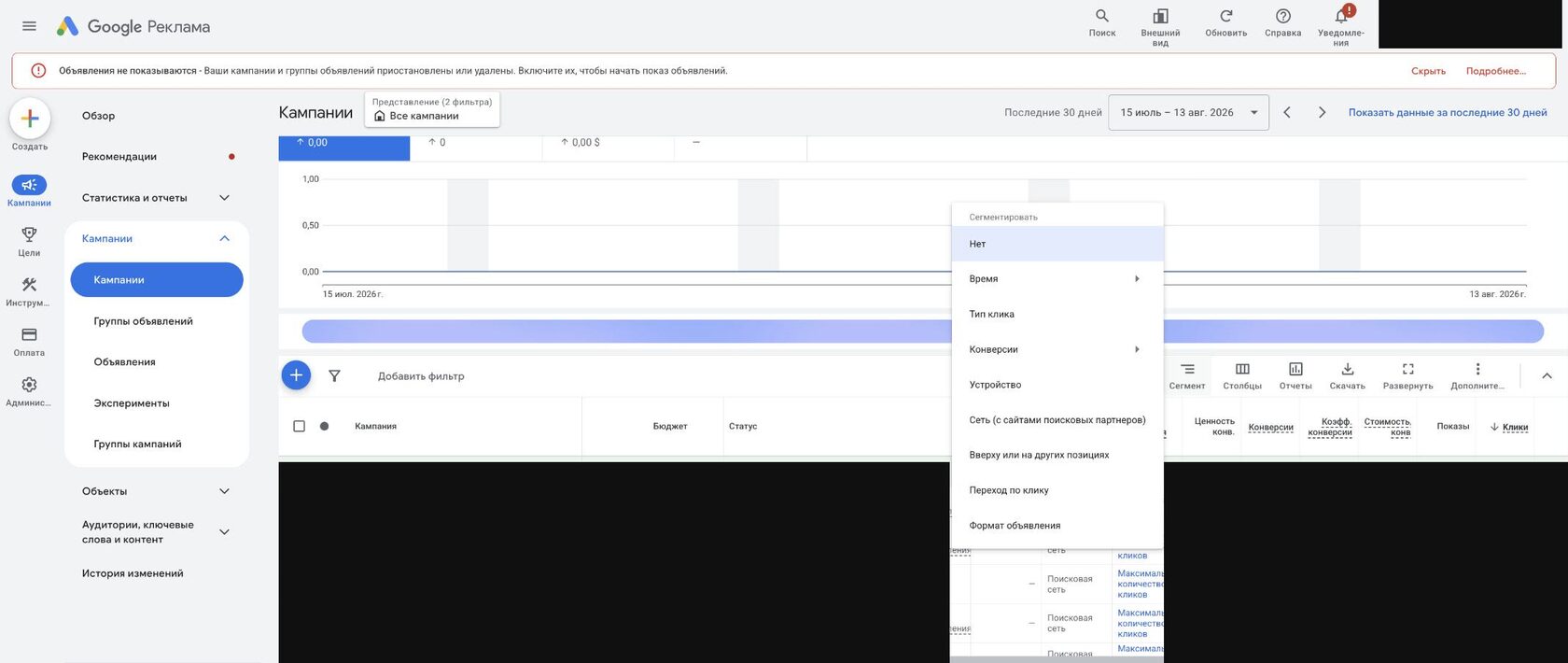Expand Статистика и отчеты section

coord(224,197)
